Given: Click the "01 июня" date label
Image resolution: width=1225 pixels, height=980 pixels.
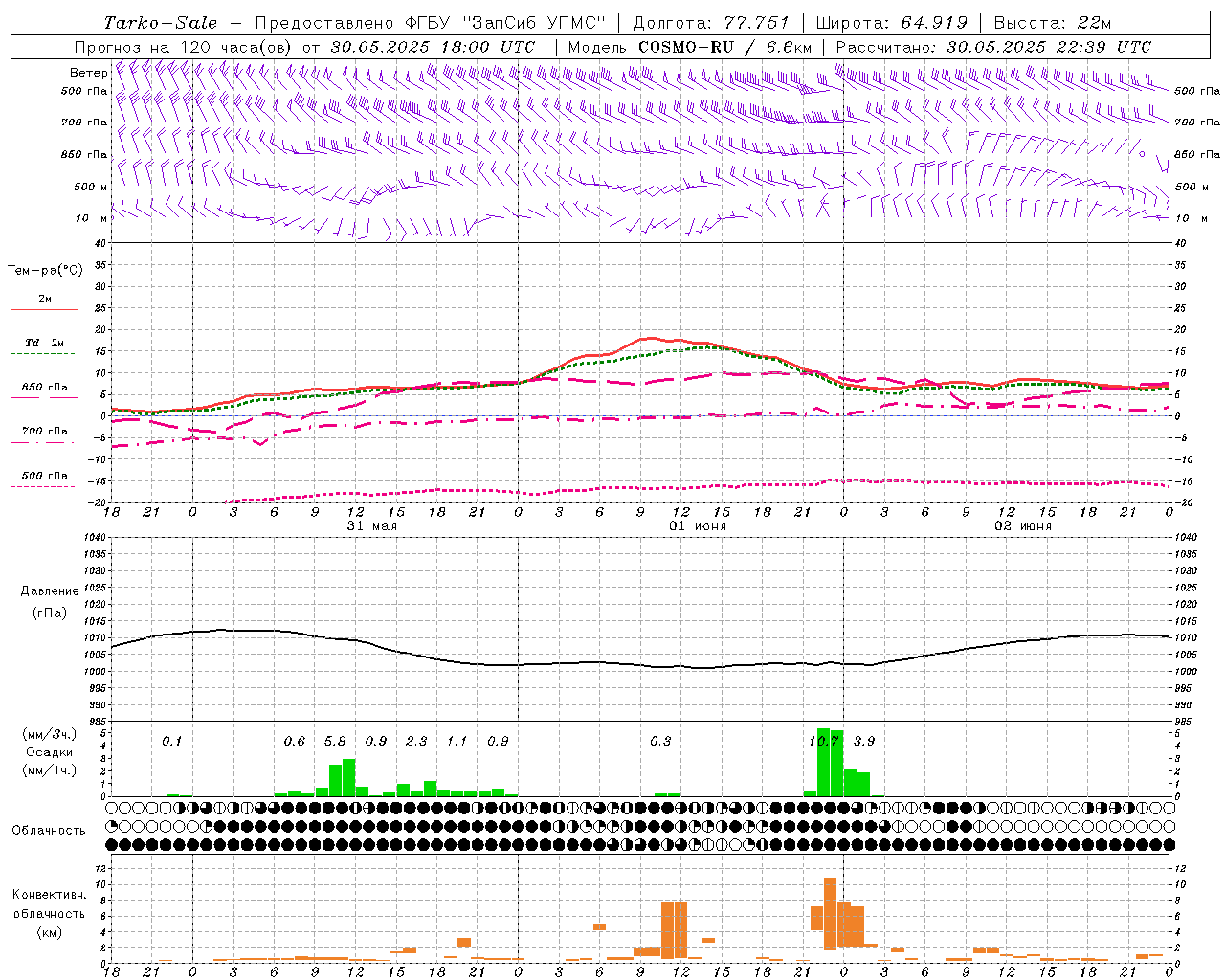Looking at the screenshot, I should pos(698,525).
